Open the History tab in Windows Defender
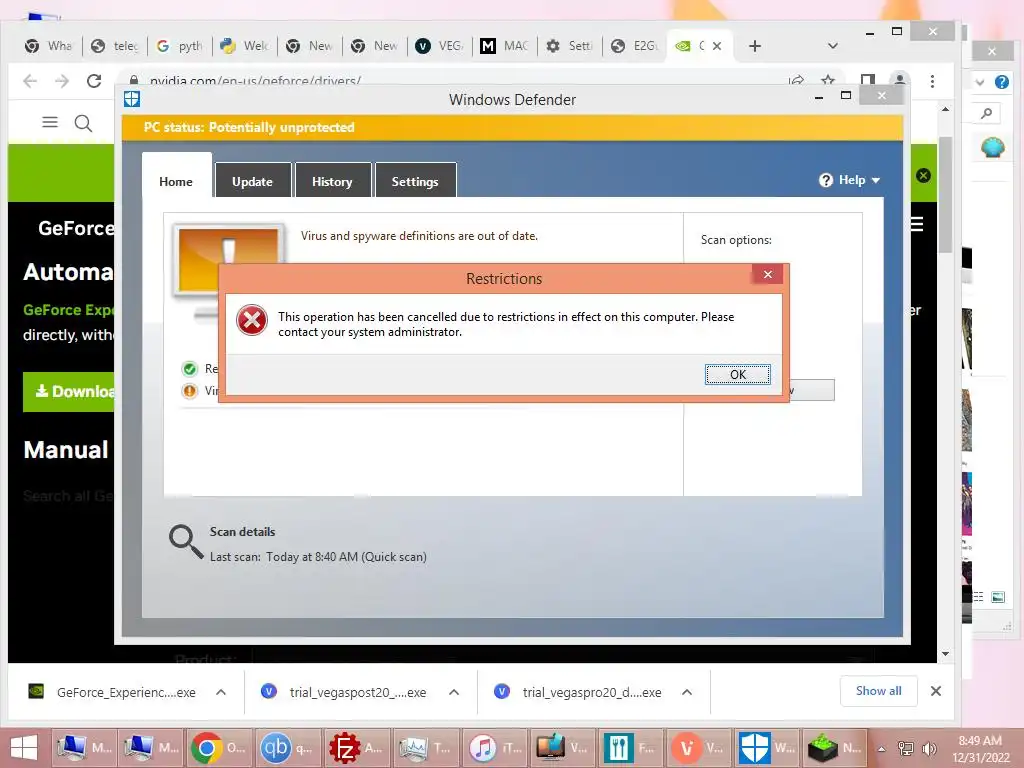This screenshot has width=1024, height=768. coord(332,181)
